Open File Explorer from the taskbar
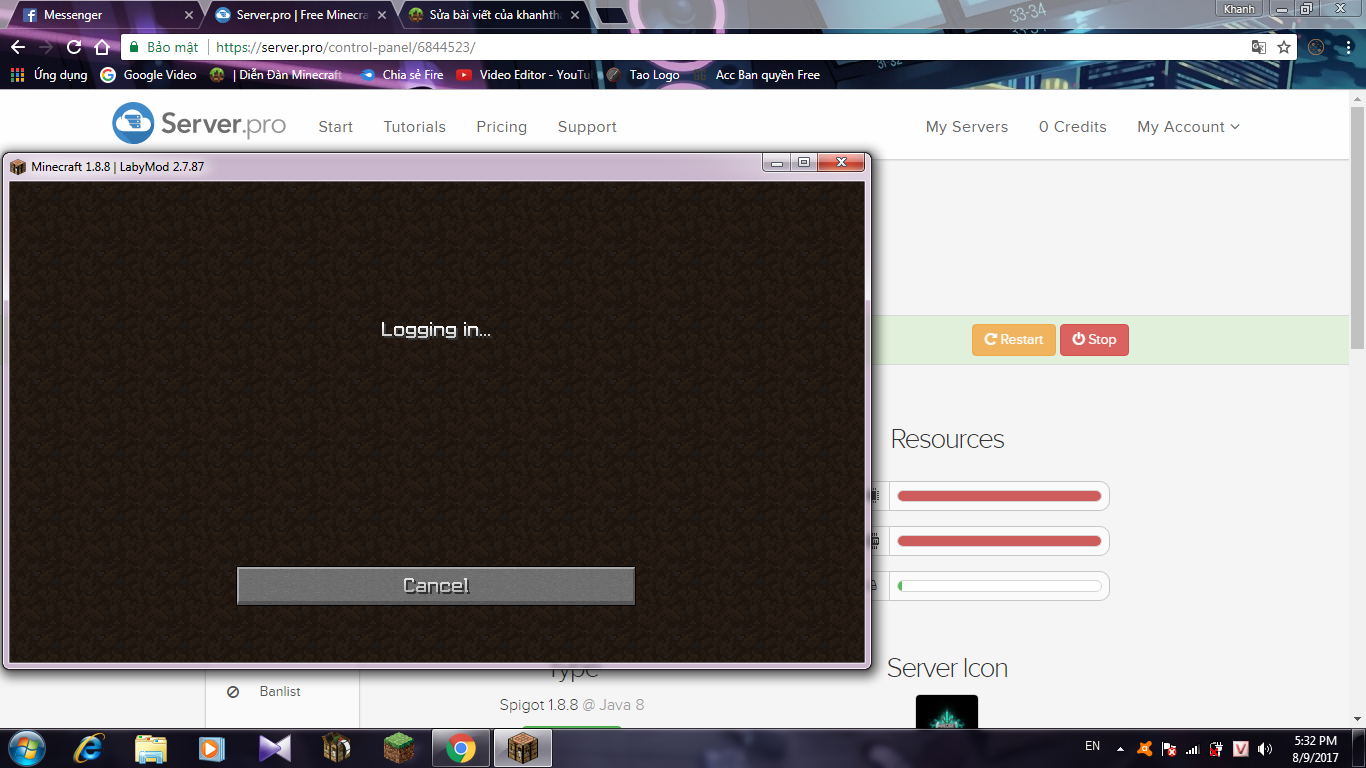 [151, 748]
